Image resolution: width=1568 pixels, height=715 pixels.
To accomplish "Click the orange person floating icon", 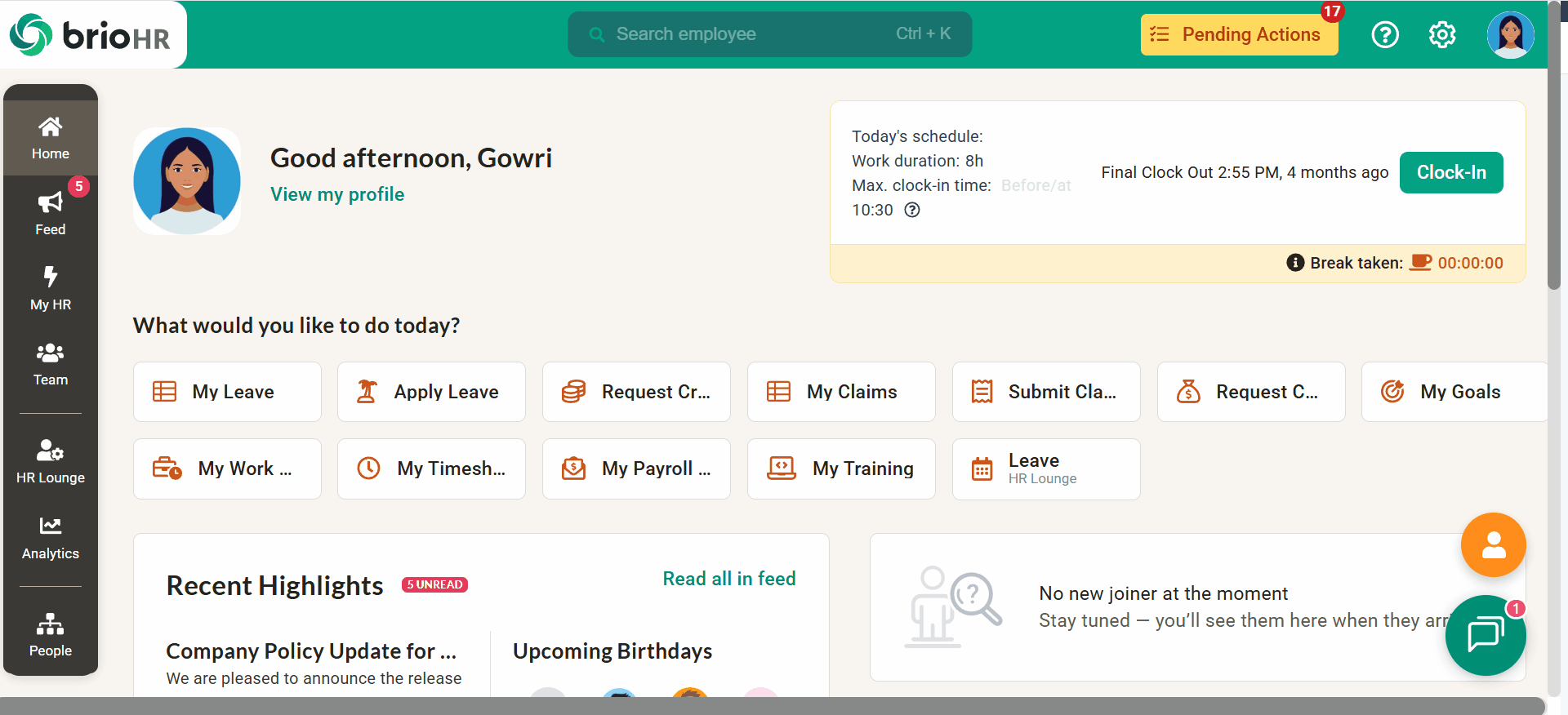I will pyautogui.click(x=1493, y=544).
